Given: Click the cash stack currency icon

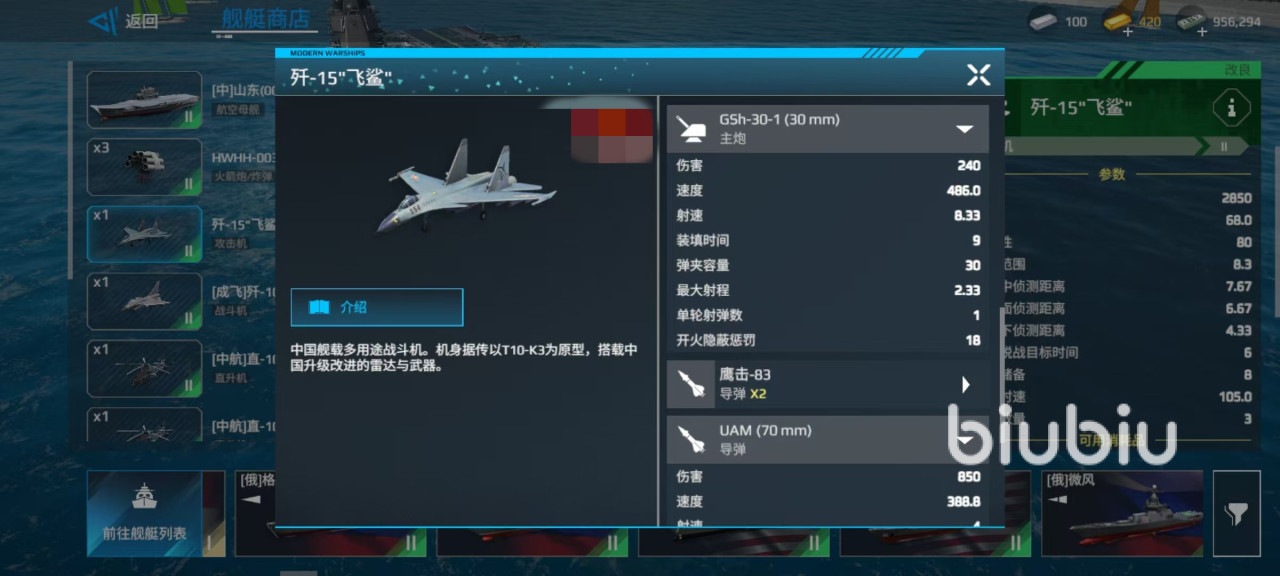Looking at the screenshot, I should coord(1189,20).
